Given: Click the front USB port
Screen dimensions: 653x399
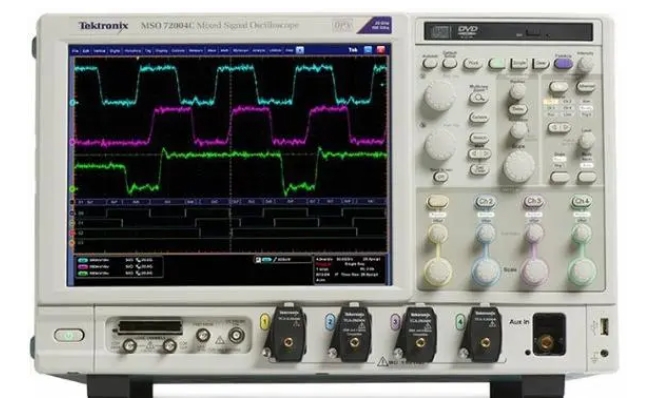Looking at the screenshot, I should point(605,326).
